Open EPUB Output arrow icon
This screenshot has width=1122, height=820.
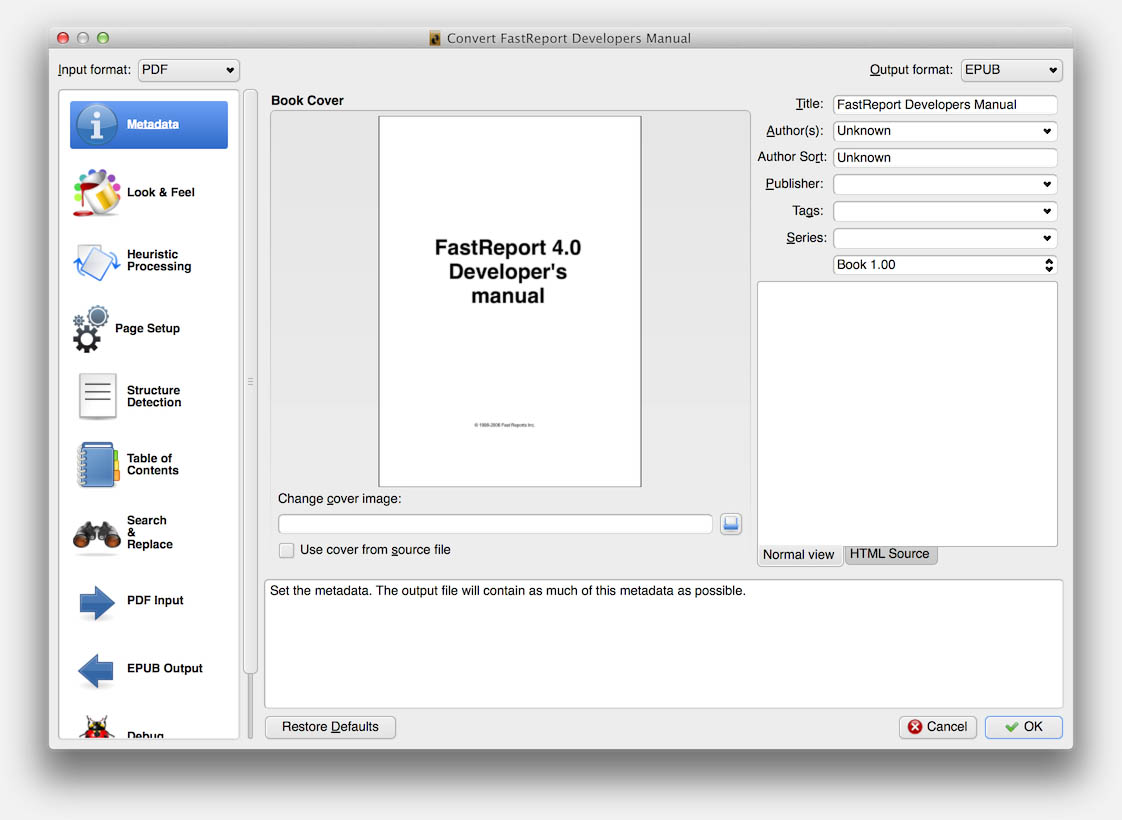tap(97, 670)
